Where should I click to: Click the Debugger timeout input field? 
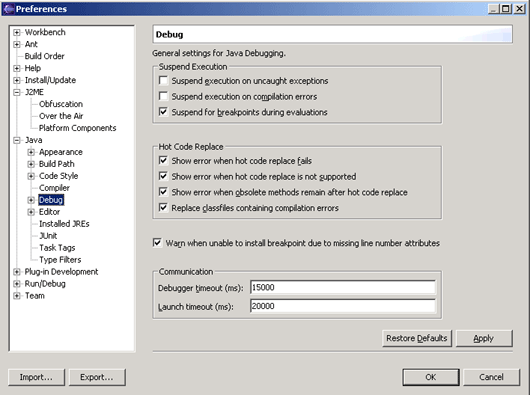(343, 288)
